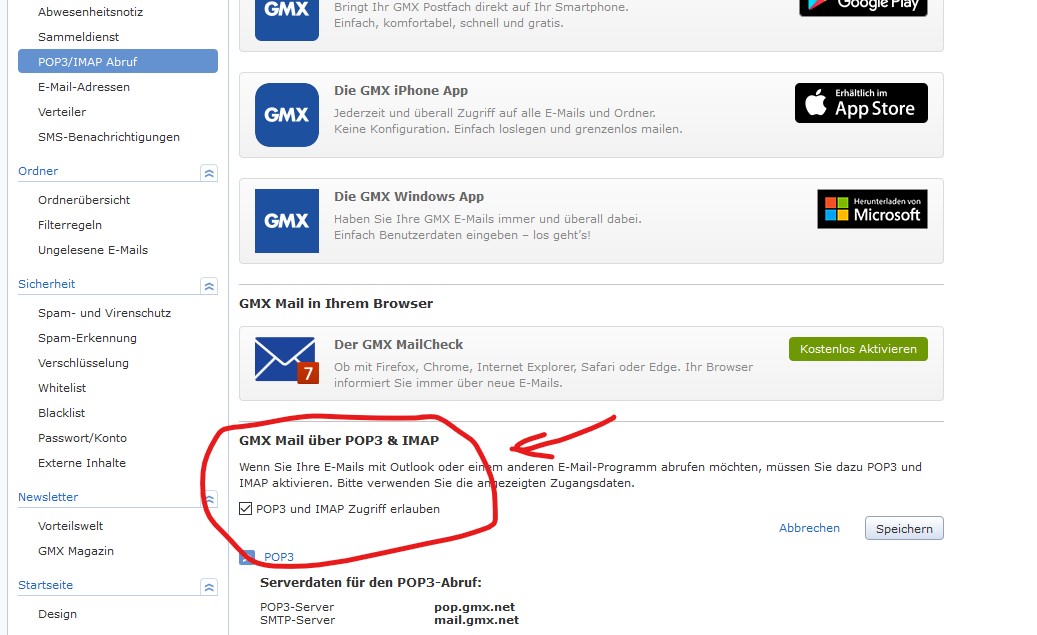Click the Newsletter section heading
The image size is (1037, 635).
point(48,497)
